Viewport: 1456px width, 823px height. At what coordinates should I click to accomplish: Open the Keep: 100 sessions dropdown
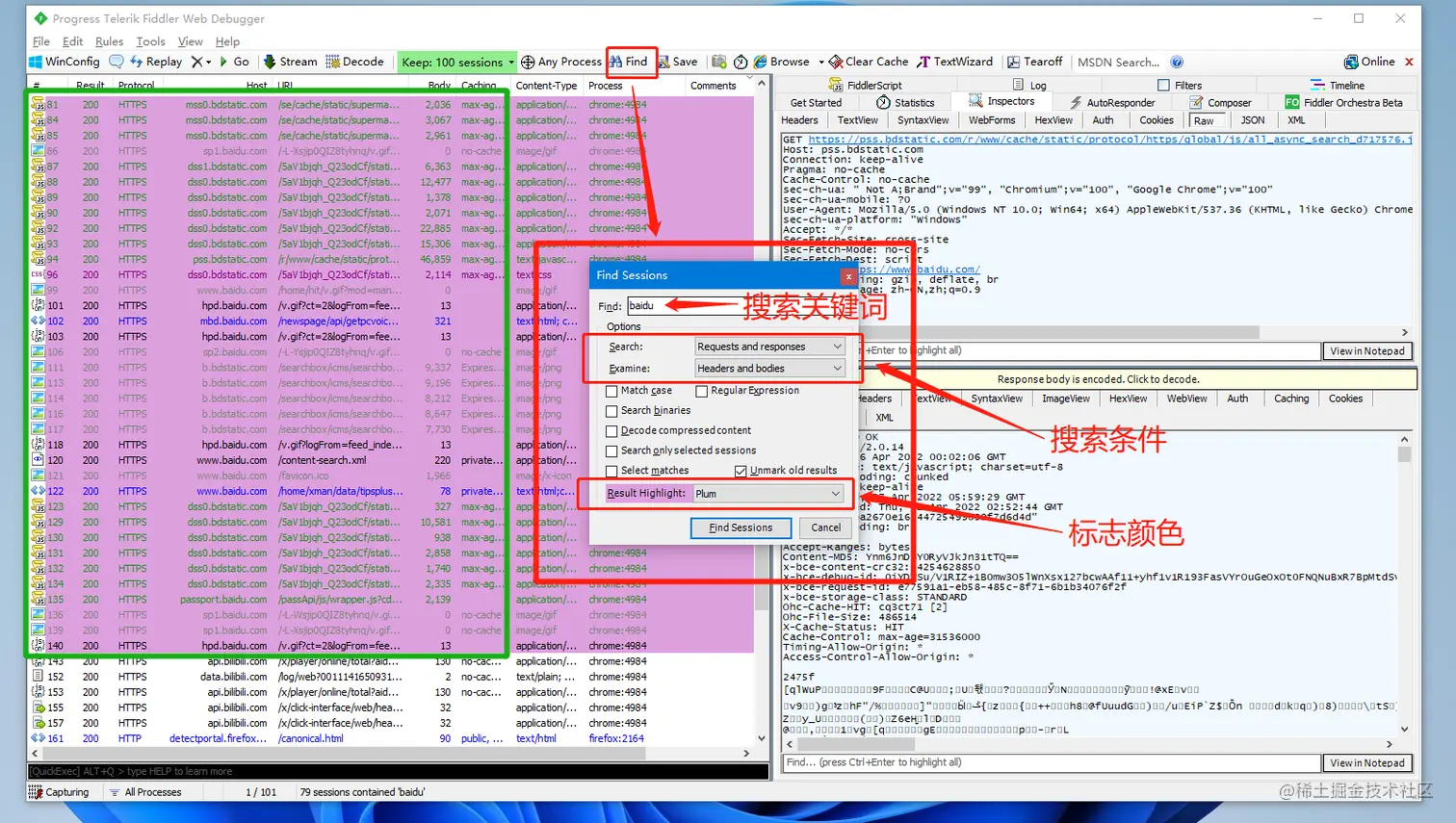[x=458, y=62]
